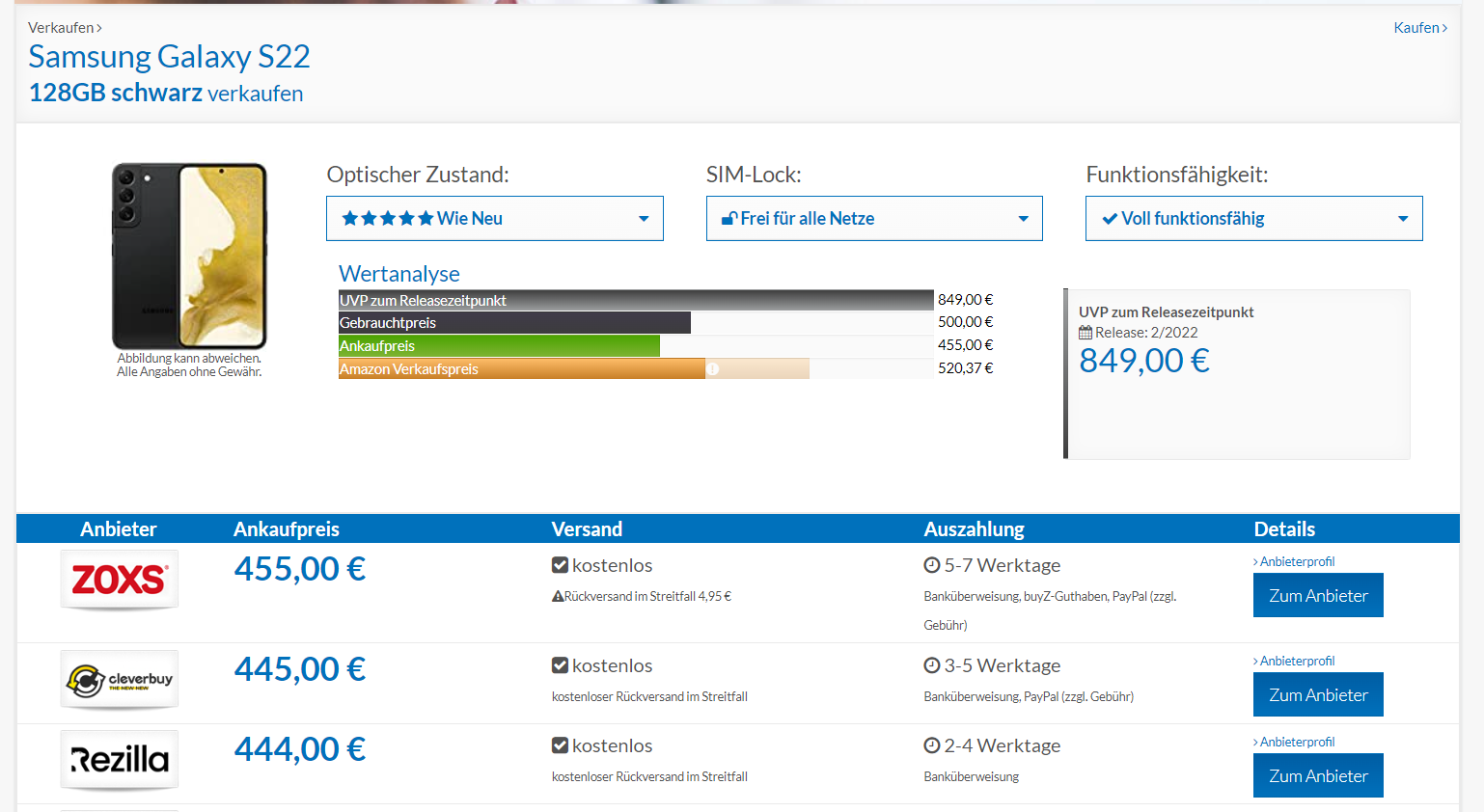Click the Amazon price info icon

click(x=712, y=369)
